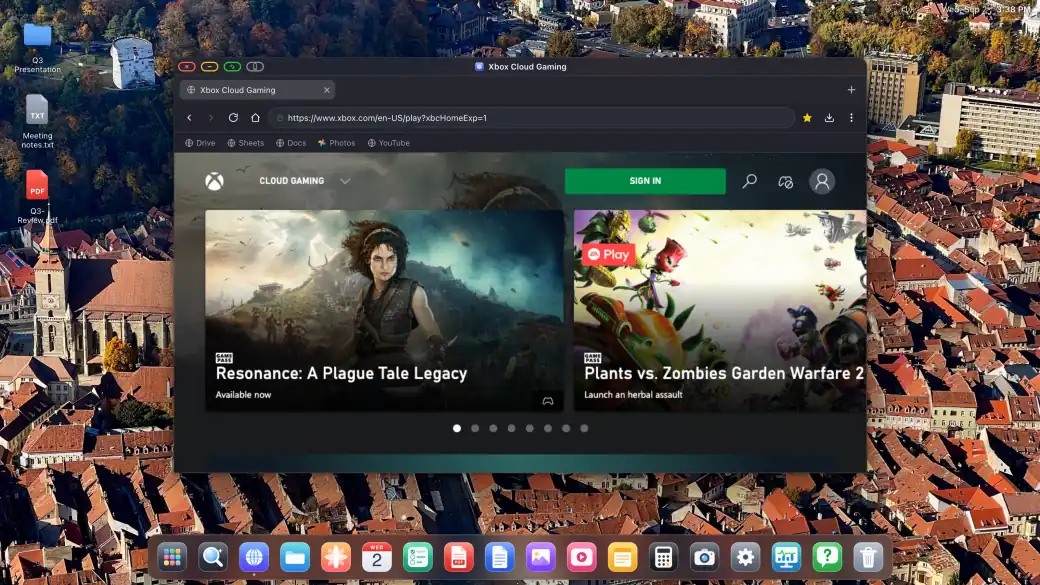
Task: Select the Xbox Cloud Gaming tab
Action: point(257,90)
